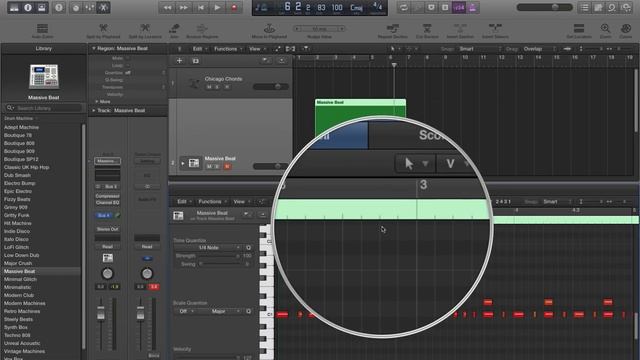Click the Forward transport button
The height and width of the screenshot is (360, 640).
click(x=184, y=7)
